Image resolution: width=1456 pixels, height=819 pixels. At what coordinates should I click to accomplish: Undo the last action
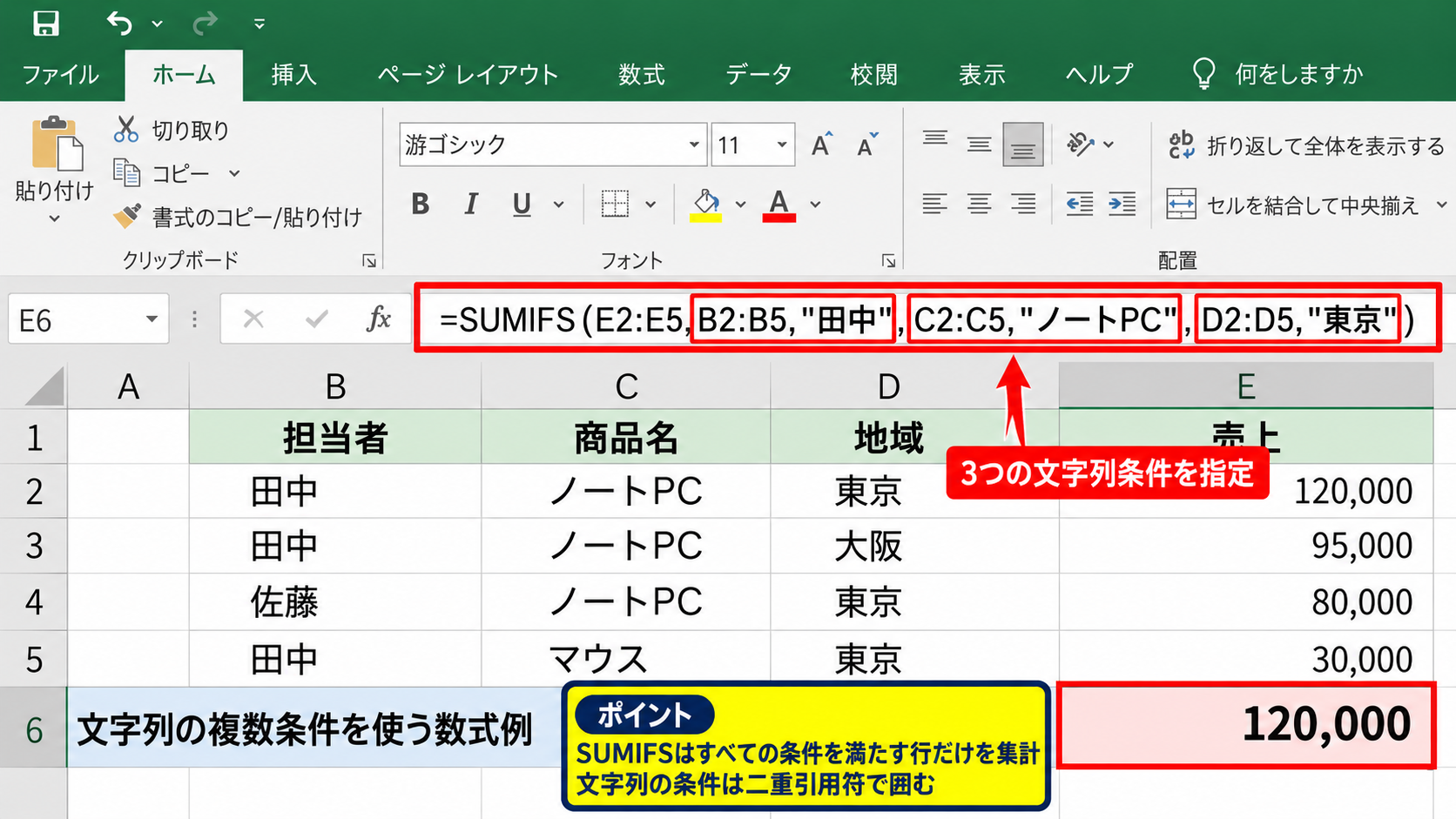(119, 23)
